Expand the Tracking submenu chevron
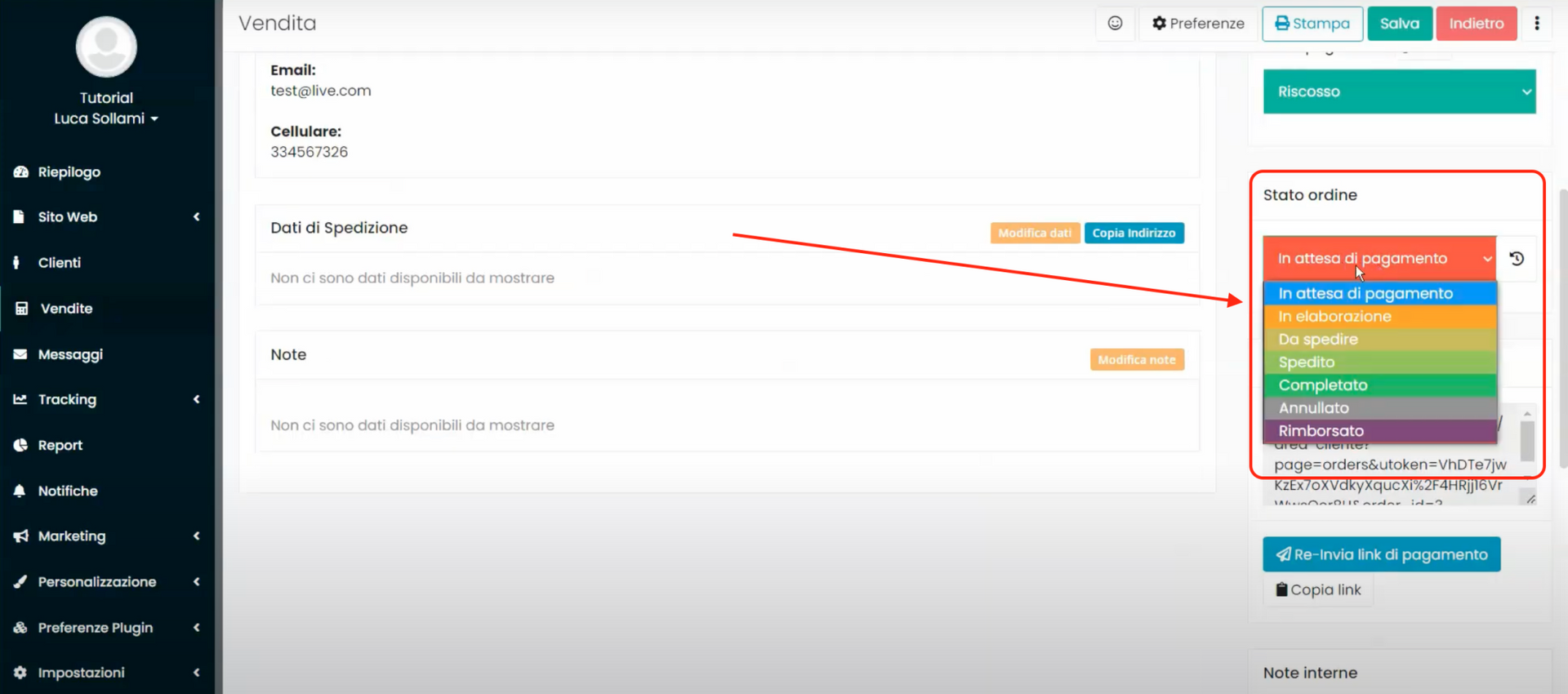The height and width of the screenshot is (694, 1568). click(197, 399)
